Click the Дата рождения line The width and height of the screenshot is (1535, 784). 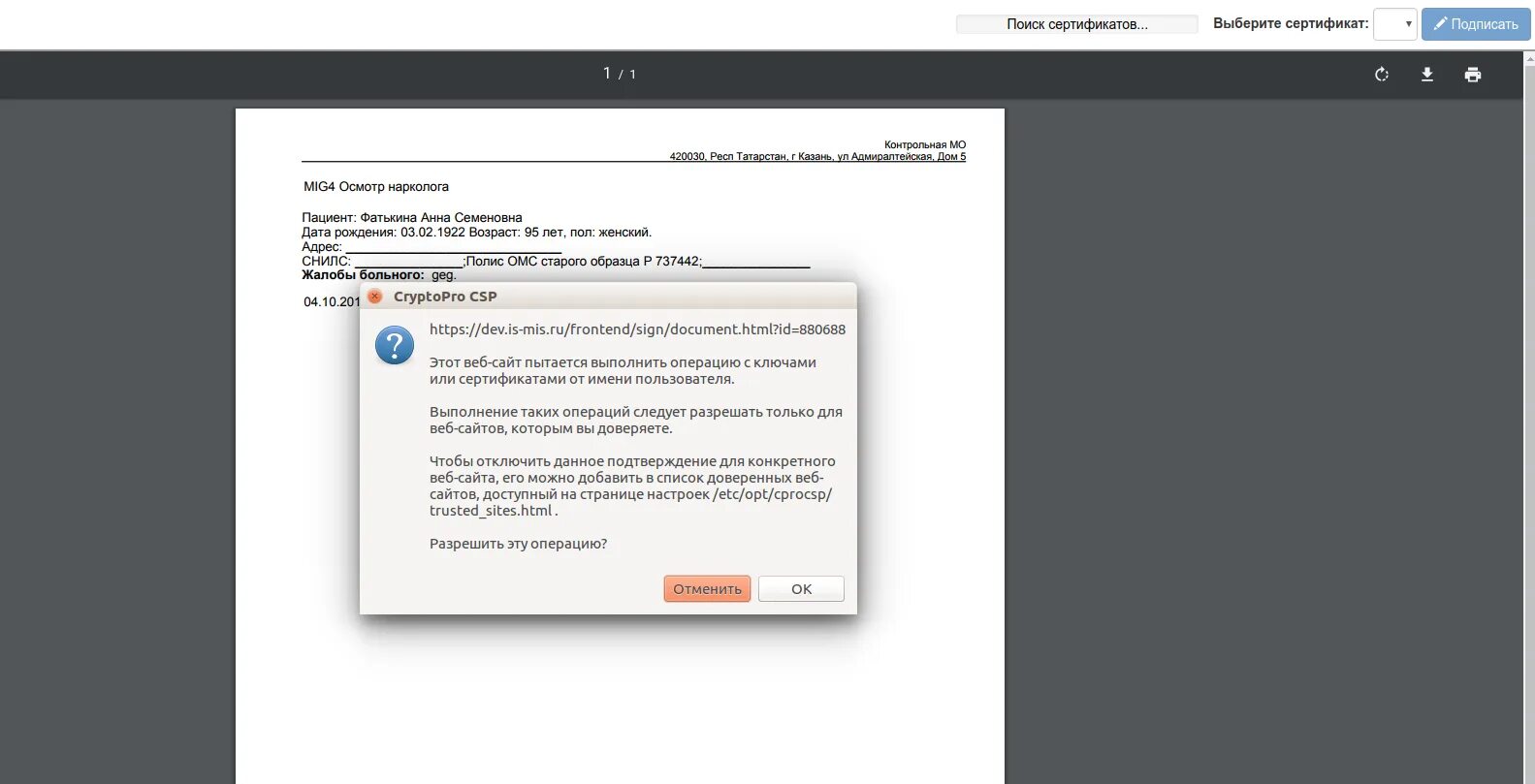[x=477, y=233]
